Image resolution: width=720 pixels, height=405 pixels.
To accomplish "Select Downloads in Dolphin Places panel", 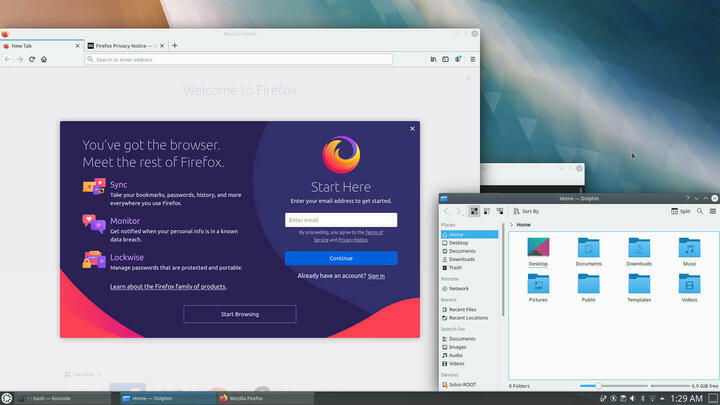I will click(469, 259).
